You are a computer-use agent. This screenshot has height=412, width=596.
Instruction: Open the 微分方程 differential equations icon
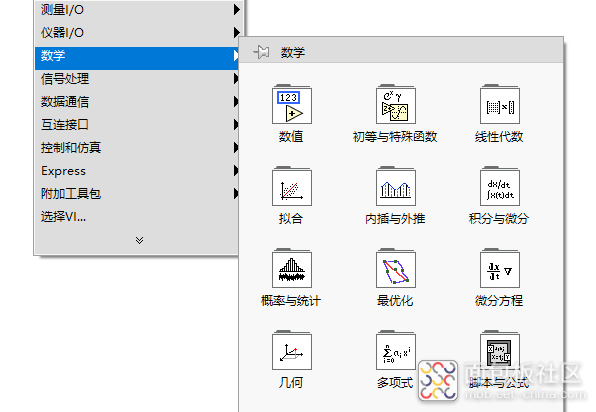tap(500, 268)
